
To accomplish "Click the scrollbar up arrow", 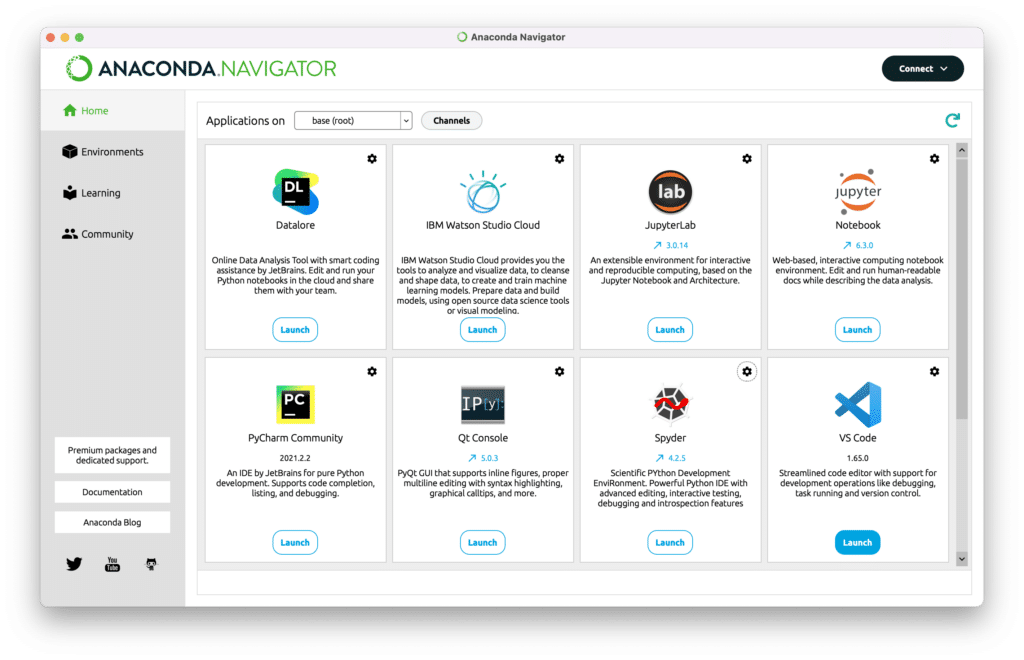I will (962, 151).
